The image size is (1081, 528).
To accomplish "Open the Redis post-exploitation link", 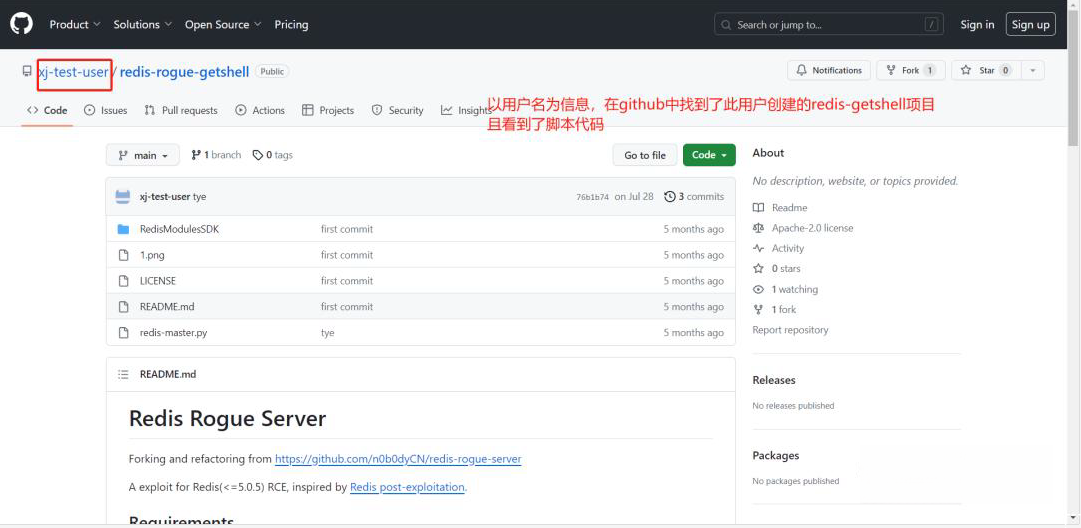I will click(x=407, y=487).
